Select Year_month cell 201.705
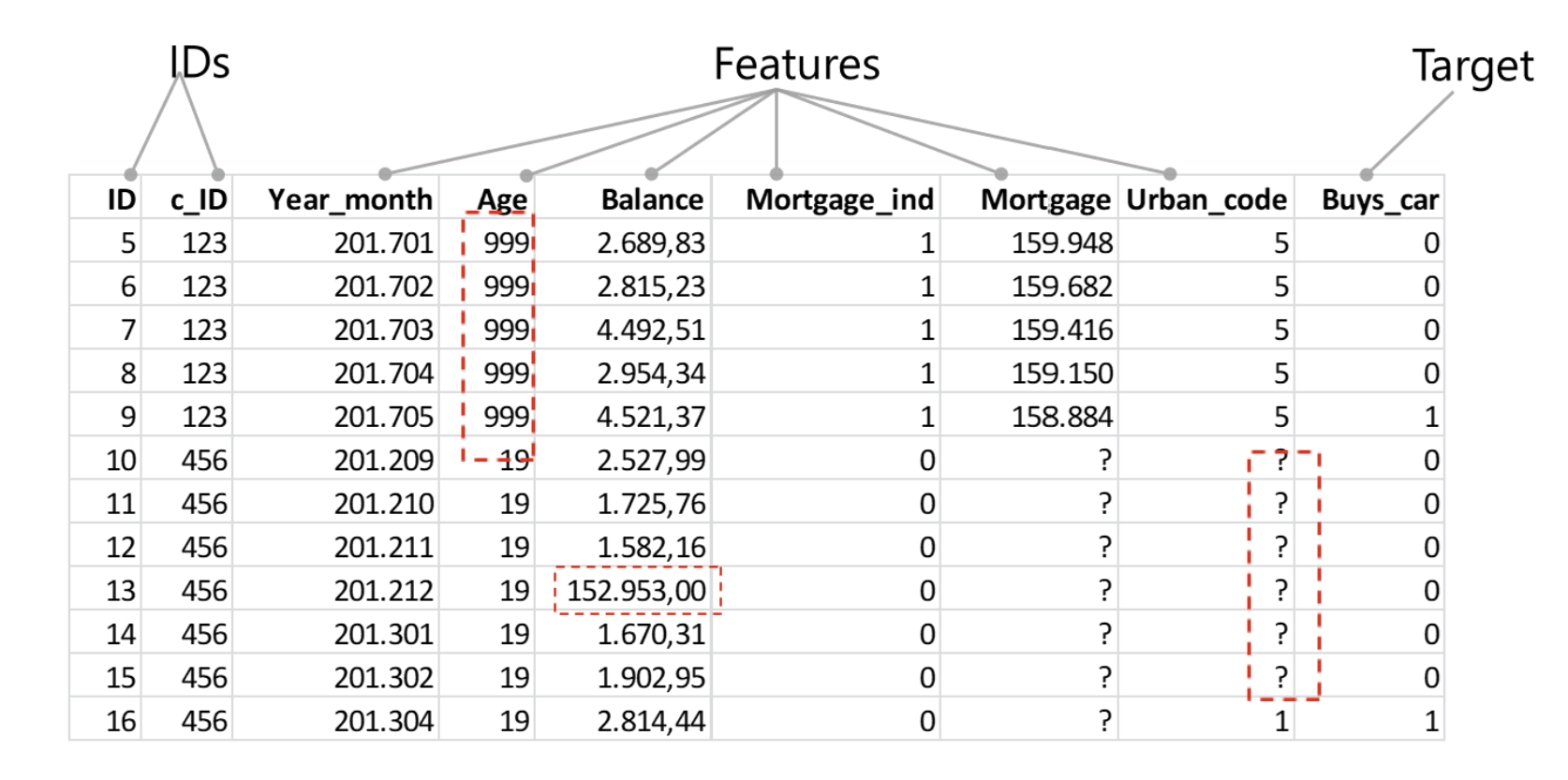Screen dimensions: 1568x780 tap(384, 417)
